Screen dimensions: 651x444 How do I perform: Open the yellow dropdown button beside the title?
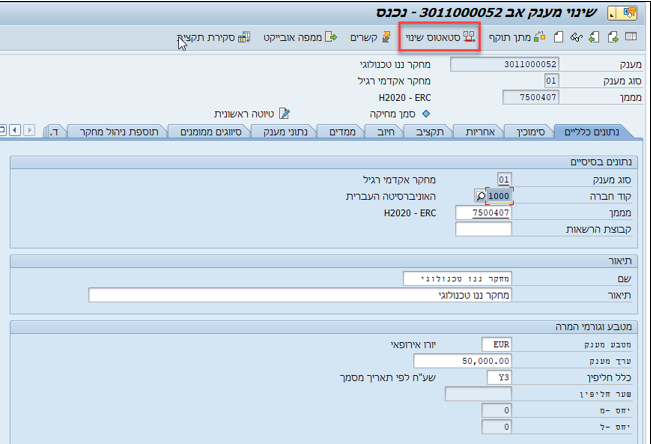click(612, 13)
